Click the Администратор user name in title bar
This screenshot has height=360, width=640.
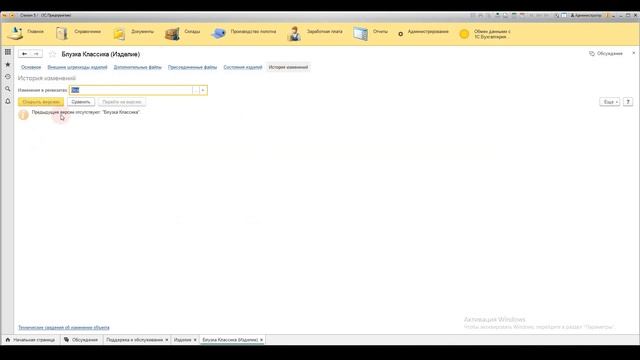pyautogui.click(x=586, y=16)
